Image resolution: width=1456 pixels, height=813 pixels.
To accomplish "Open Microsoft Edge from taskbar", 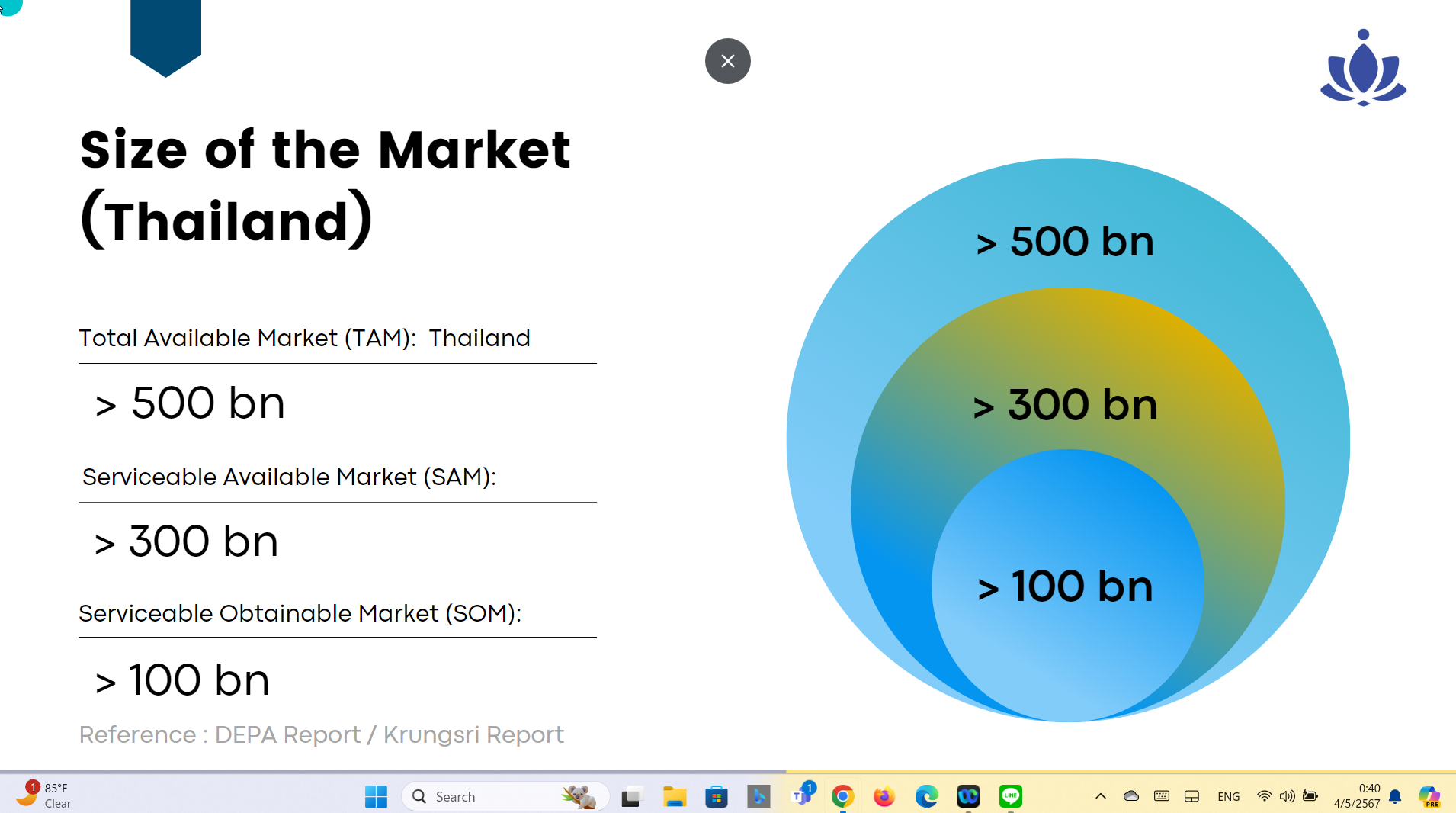I will pos(926,796).
